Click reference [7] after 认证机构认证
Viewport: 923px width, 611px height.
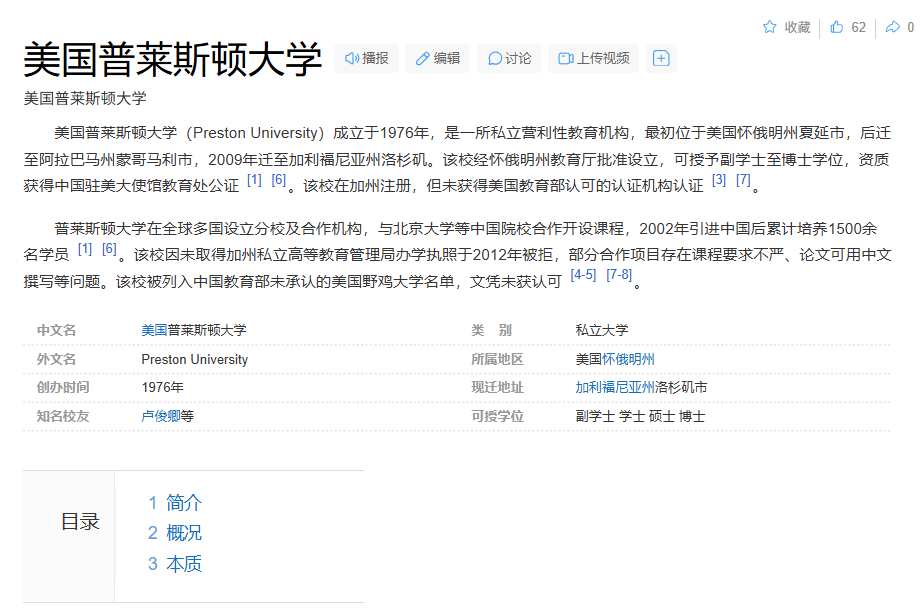point(743,180)
